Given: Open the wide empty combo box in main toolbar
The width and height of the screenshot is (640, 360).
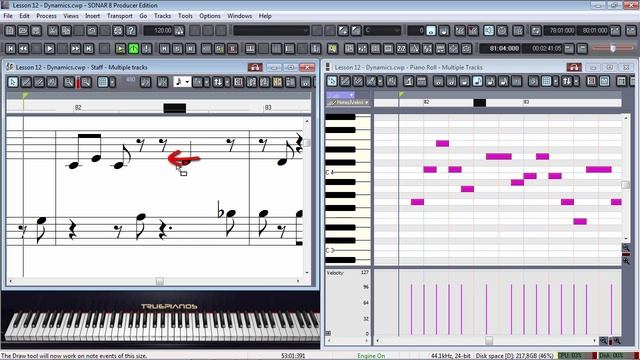Looking at the screenshot, I should click(x=271, y=31).
